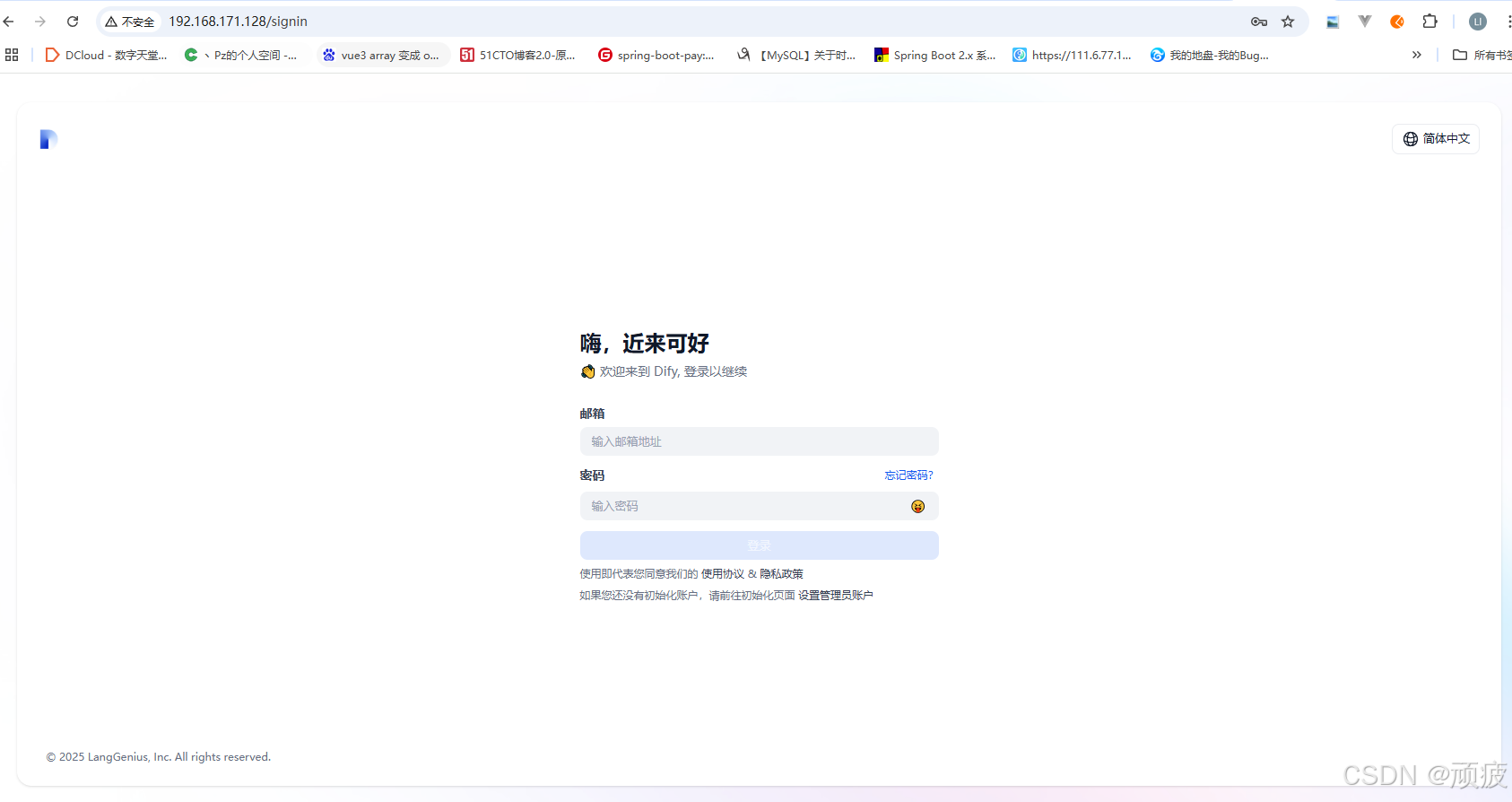Open the 51CTO博客2.0 bookmark

[517, 55]
